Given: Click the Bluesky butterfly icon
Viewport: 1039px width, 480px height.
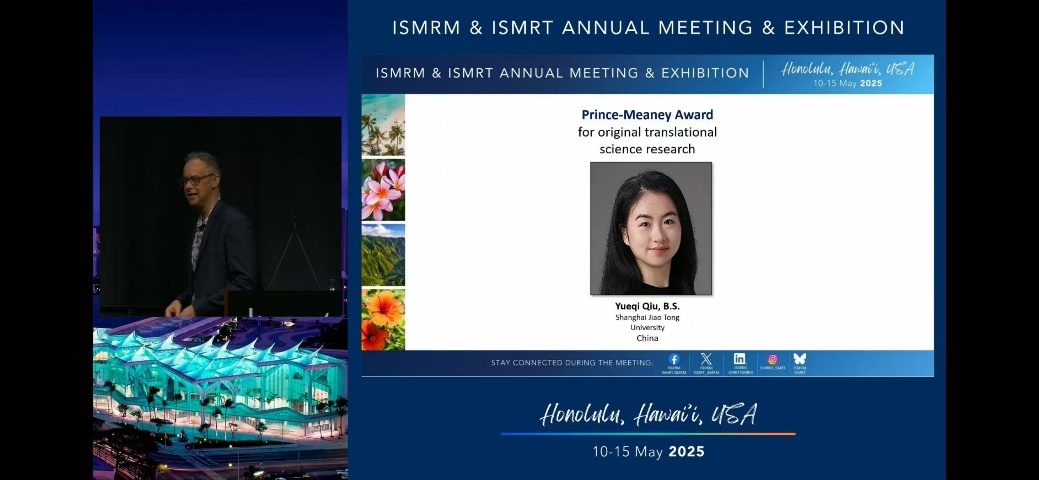Looking at the screenshot, I should 799,360.
